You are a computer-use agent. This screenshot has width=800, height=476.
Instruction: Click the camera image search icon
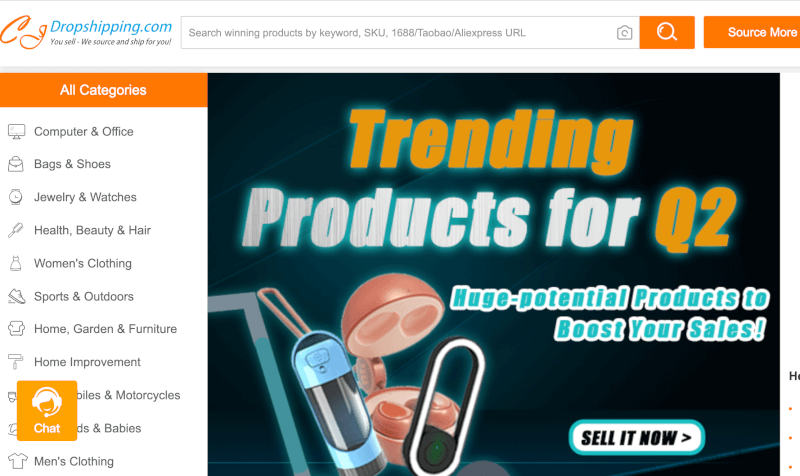(624, 33)
